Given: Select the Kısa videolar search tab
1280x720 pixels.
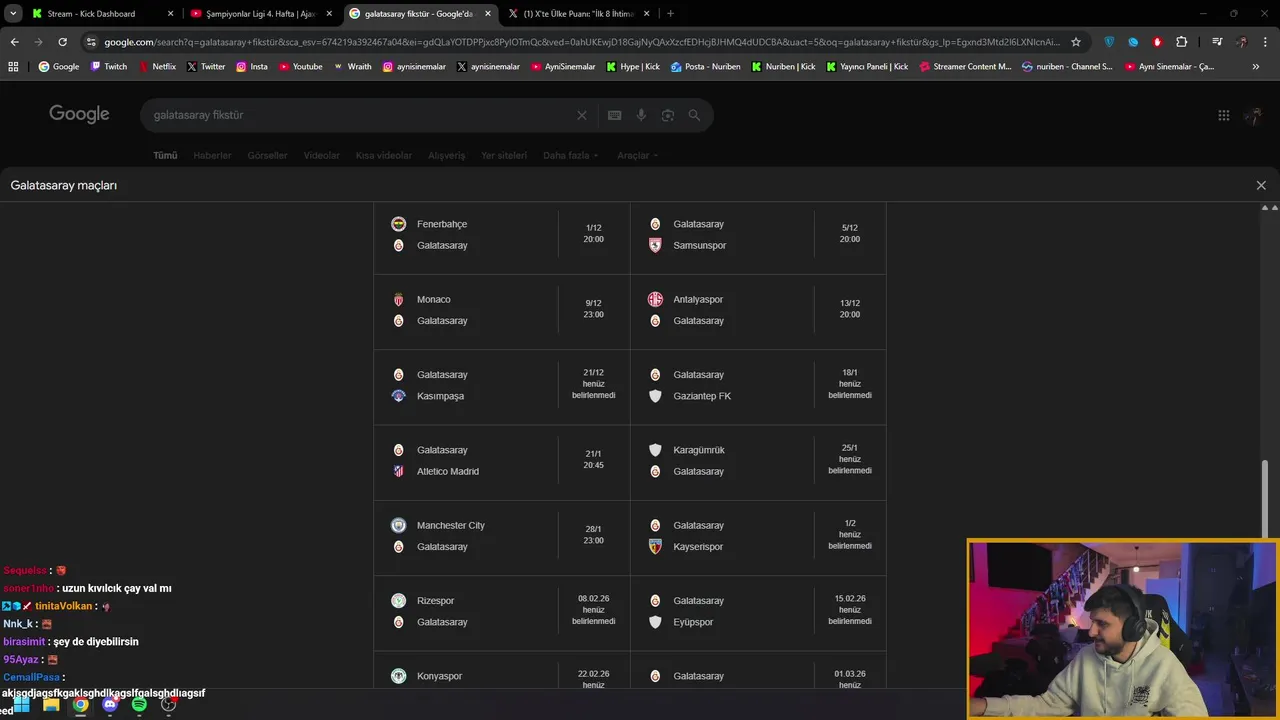Looking at the screenshot, I should pyautogui.click(x=384, y=155).
